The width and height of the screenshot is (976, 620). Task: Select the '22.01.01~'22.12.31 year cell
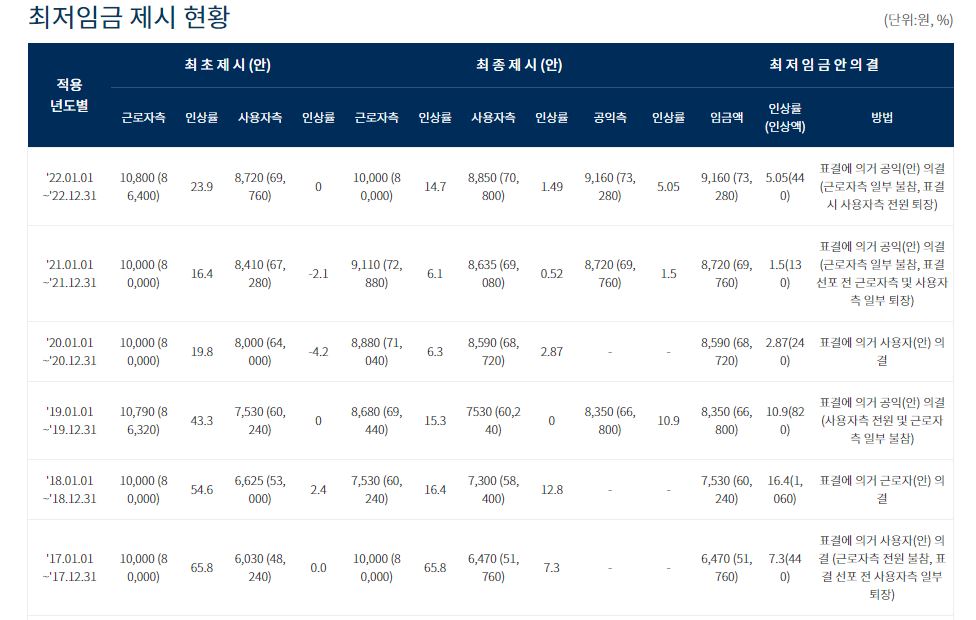[x=69, y=187]
